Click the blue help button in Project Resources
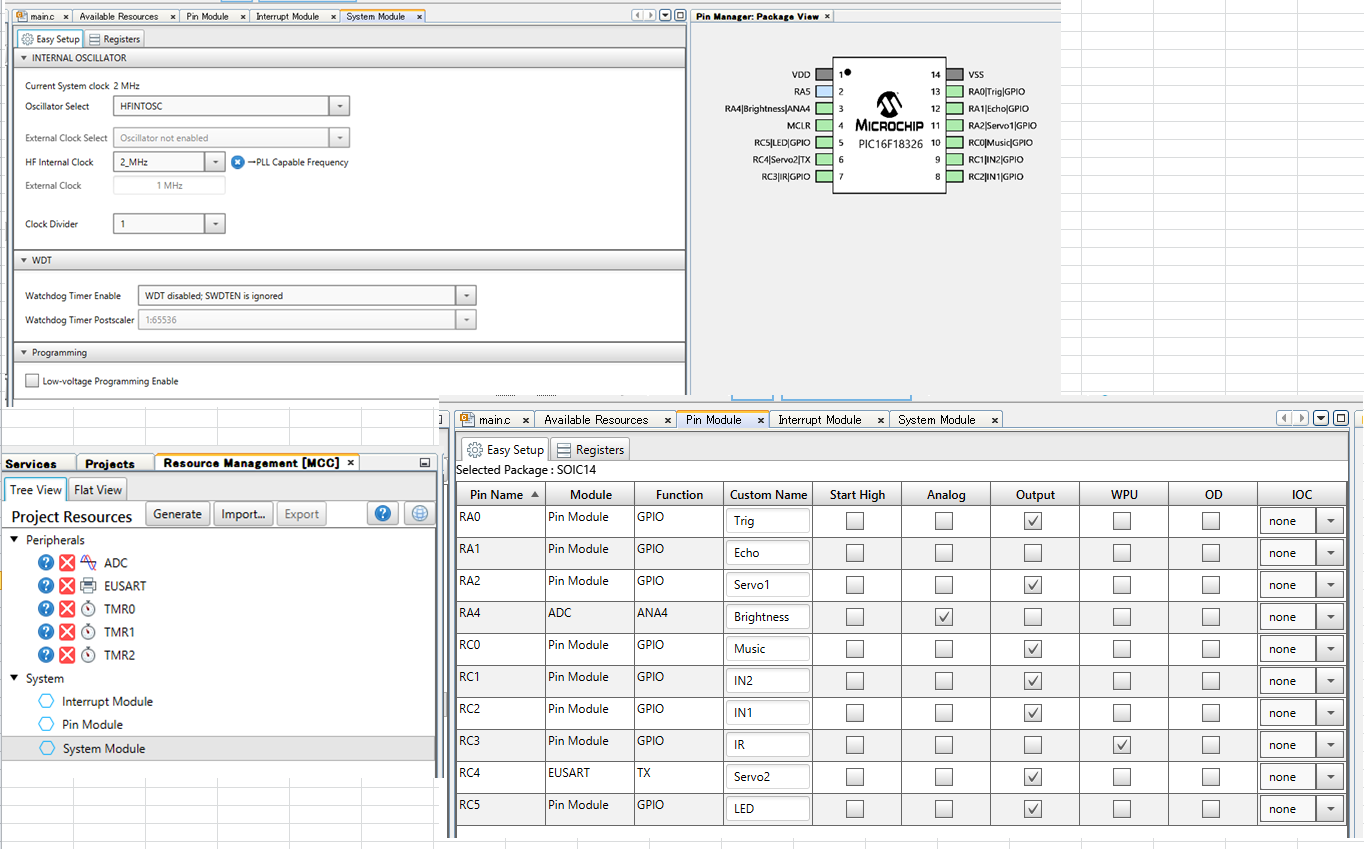 click(x=382, y=514)
